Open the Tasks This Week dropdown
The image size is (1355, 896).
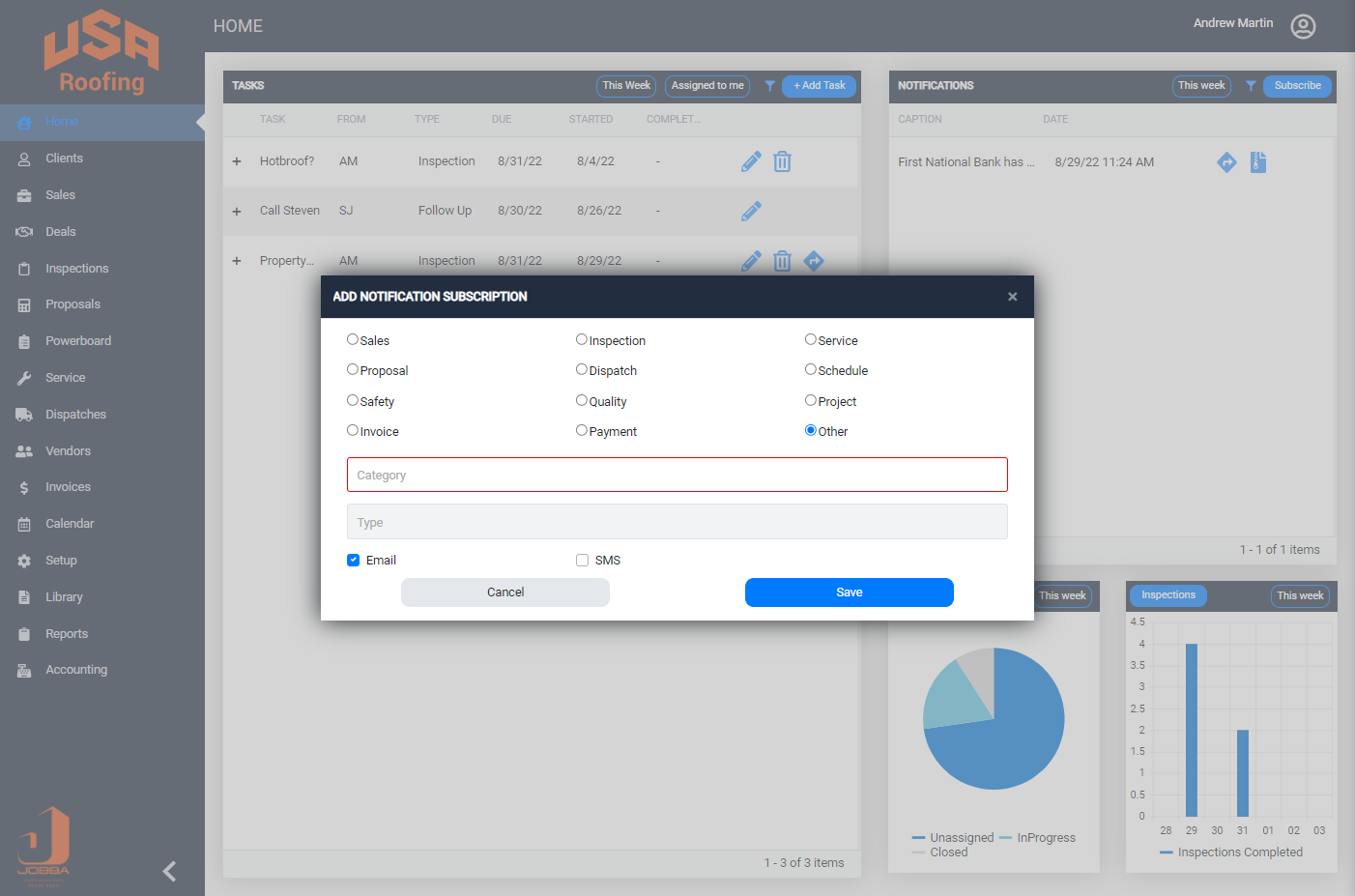[x=625, y=86]
